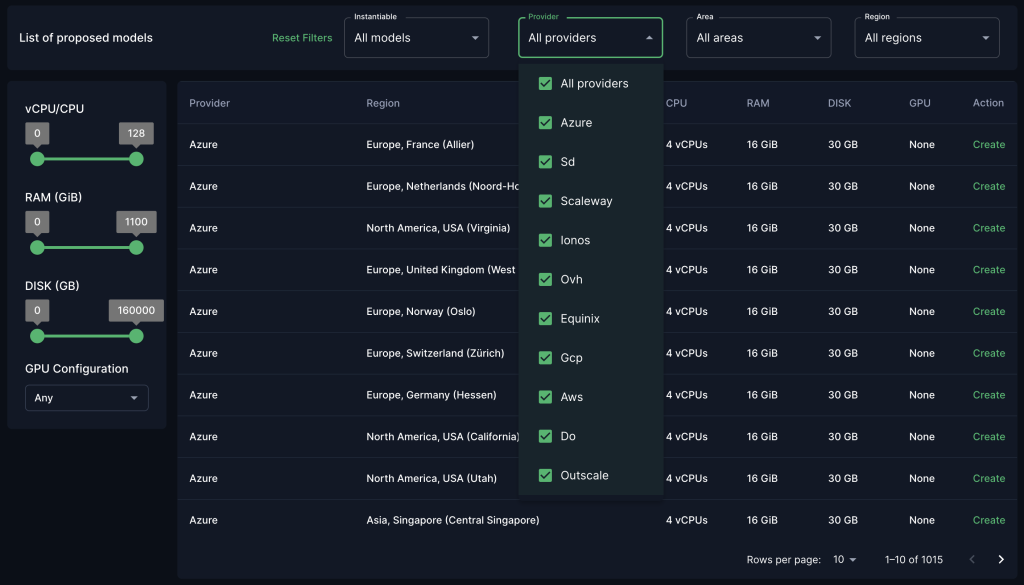Click the previous page arrow
Screen dimensions: 1024x585
971,559
